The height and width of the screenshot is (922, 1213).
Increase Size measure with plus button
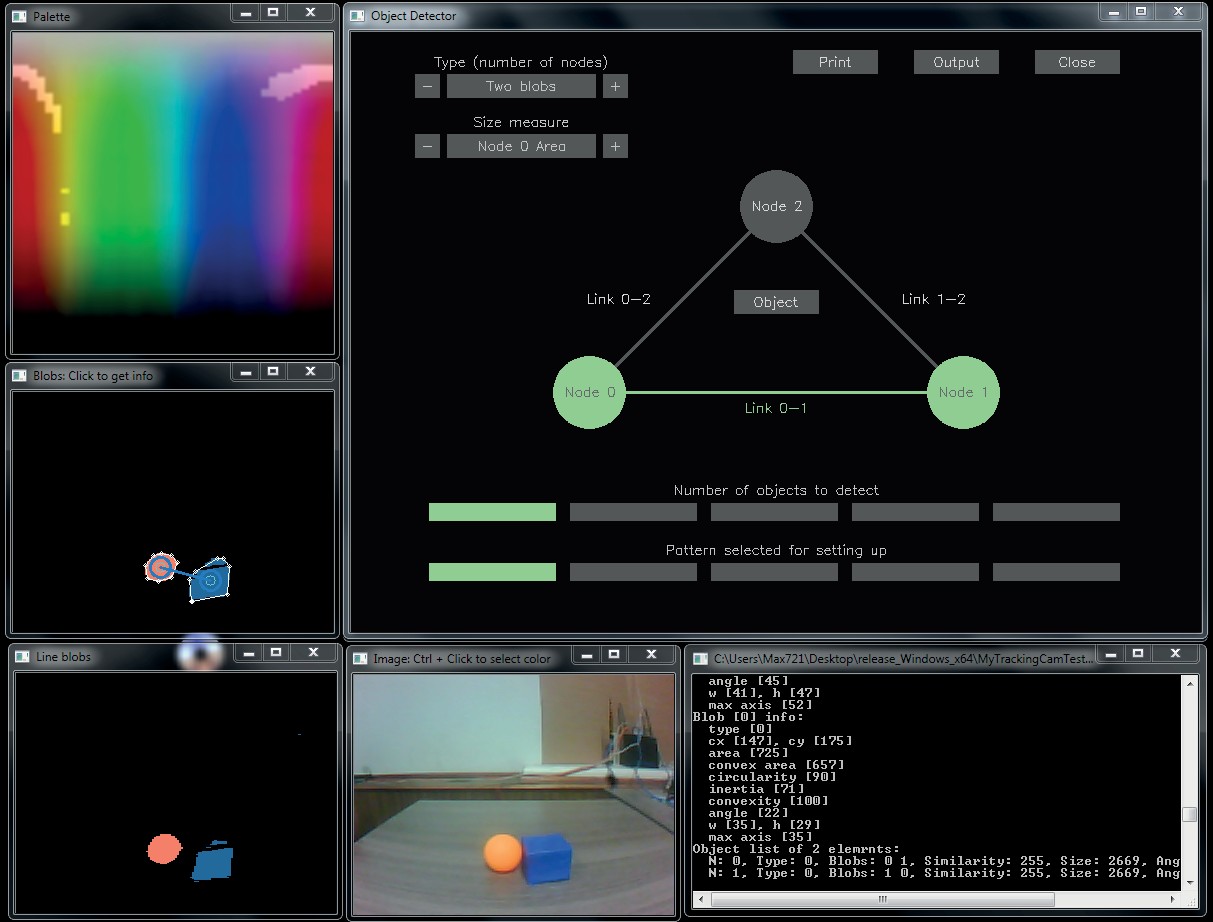point(615,147)
